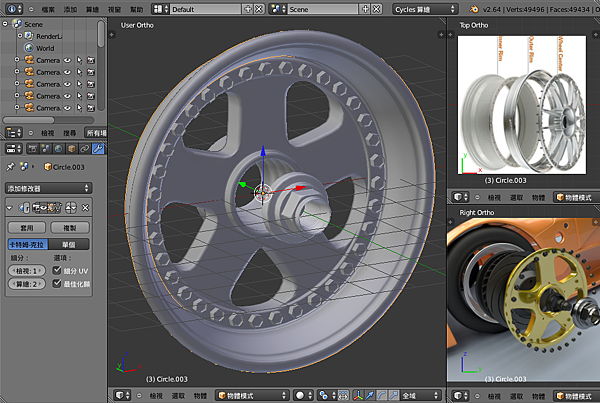
Task: Collapse the subdivision modifier panel
Action: tap(10, 208)
